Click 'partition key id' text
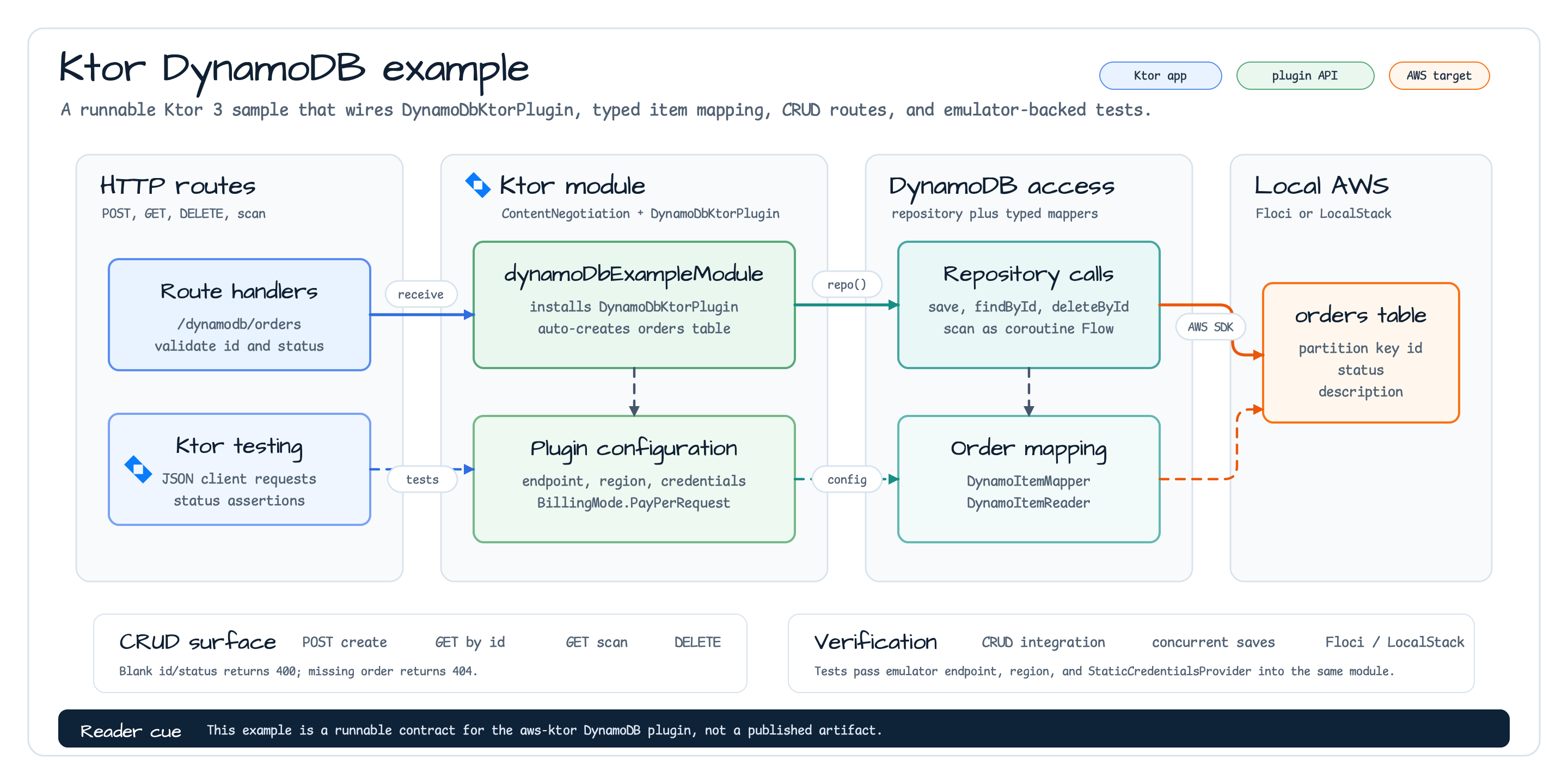Viewport: 1568px width, 784px height. click(1361, 349)
